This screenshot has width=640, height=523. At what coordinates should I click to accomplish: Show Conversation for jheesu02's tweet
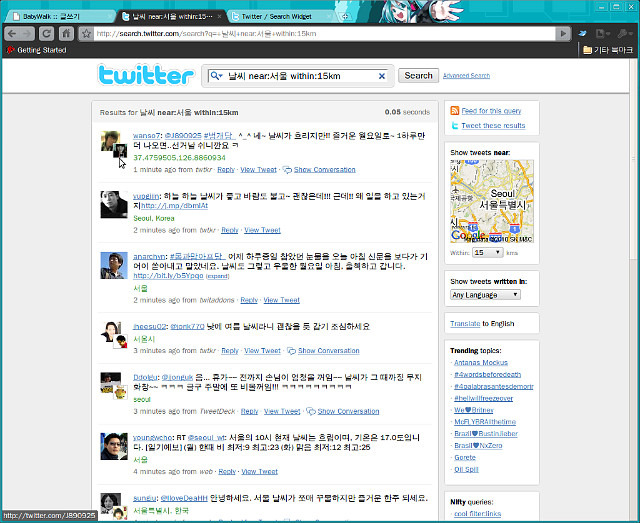pos(329,351)
